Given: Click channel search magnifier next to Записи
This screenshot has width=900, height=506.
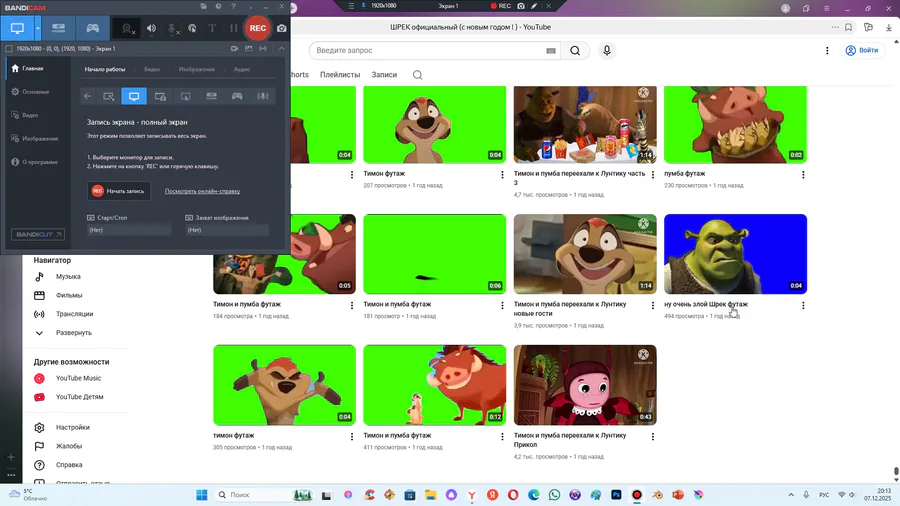Looking at the screenshot, I should point(418,75).
